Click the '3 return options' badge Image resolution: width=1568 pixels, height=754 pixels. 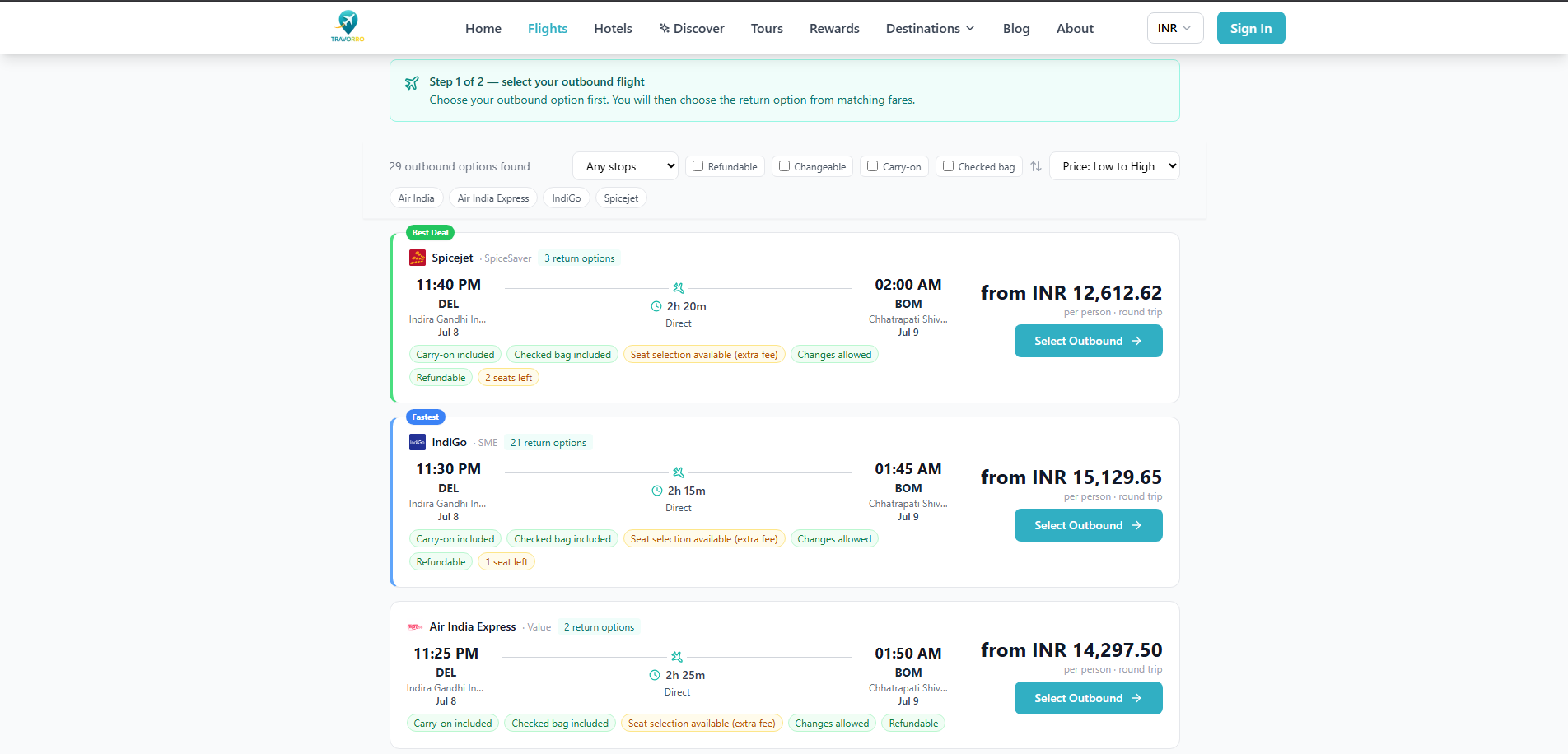click(580, 258)
